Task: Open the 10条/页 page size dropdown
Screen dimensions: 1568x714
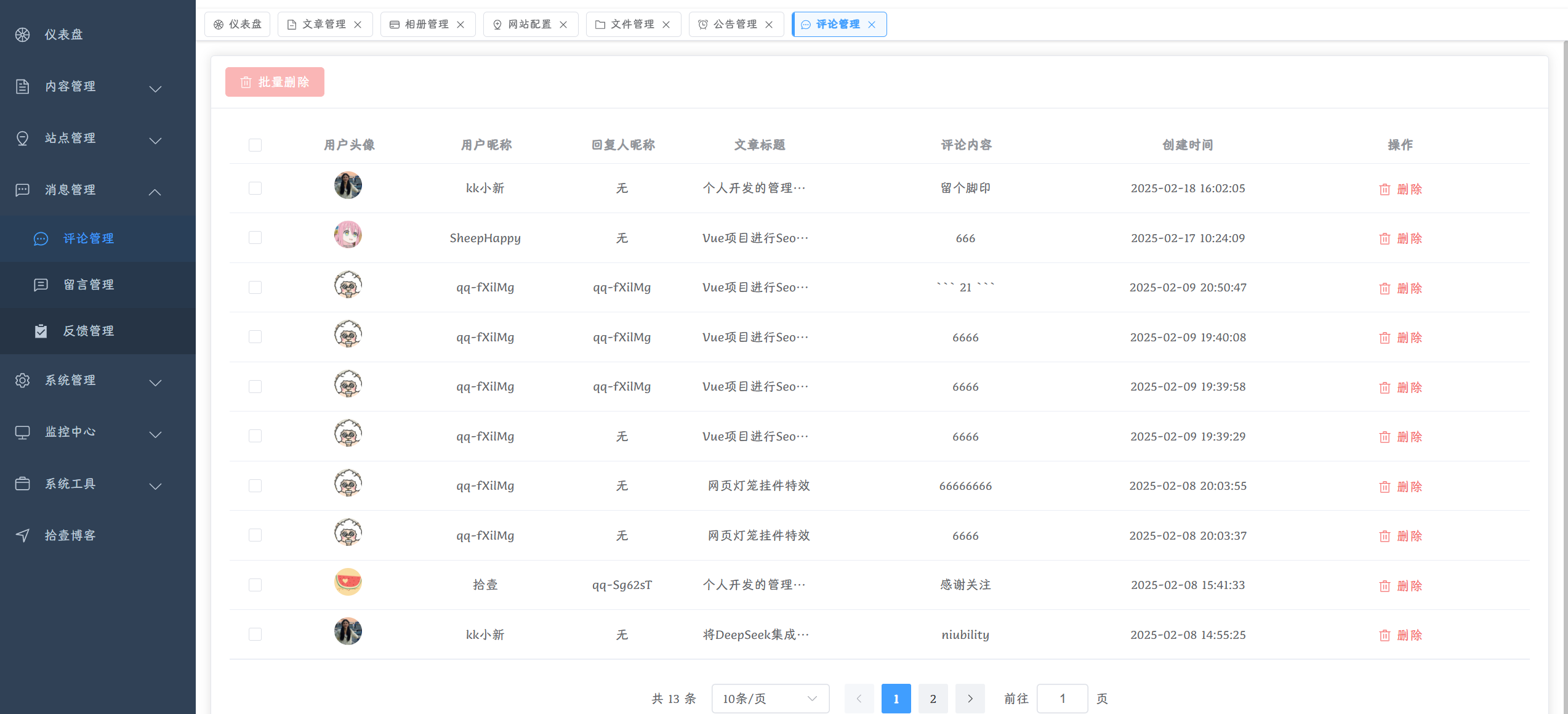Action: tap(770, 698)
